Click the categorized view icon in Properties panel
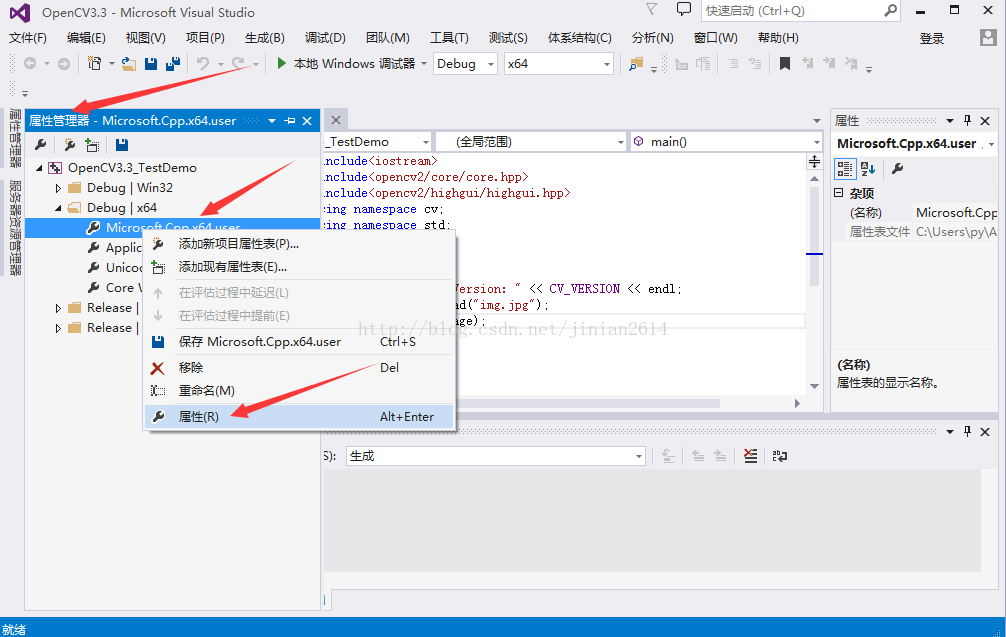 (844, 169)
